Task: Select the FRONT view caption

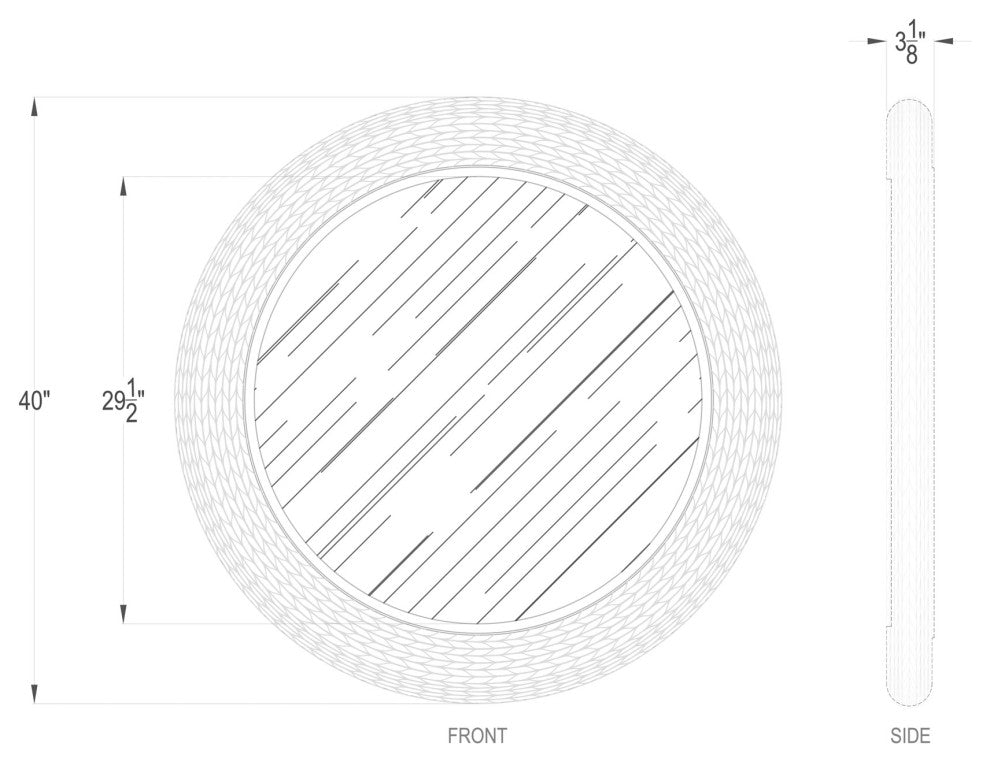Action: point(477,737)
